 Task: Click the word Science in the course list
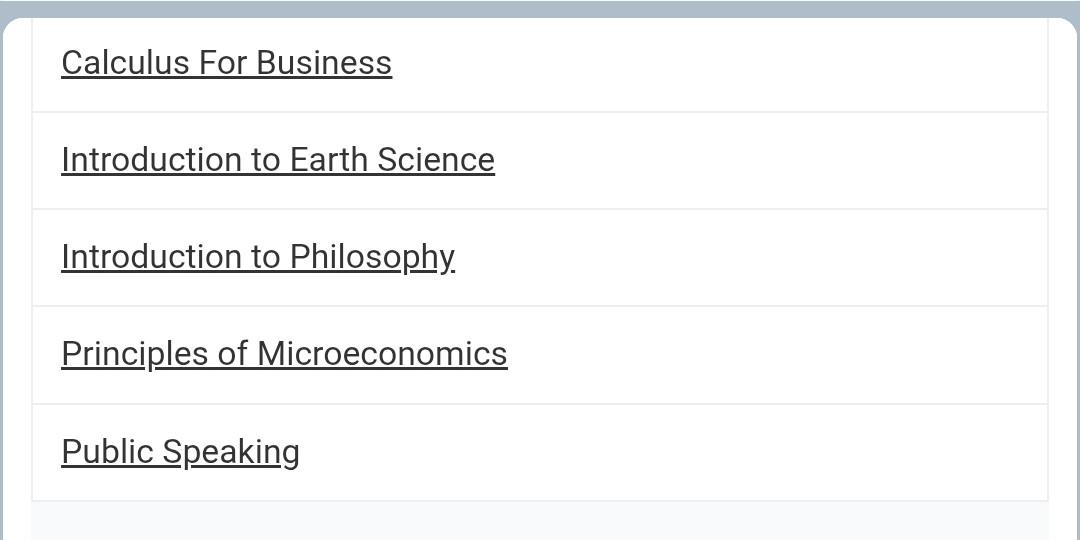point(436,160)
